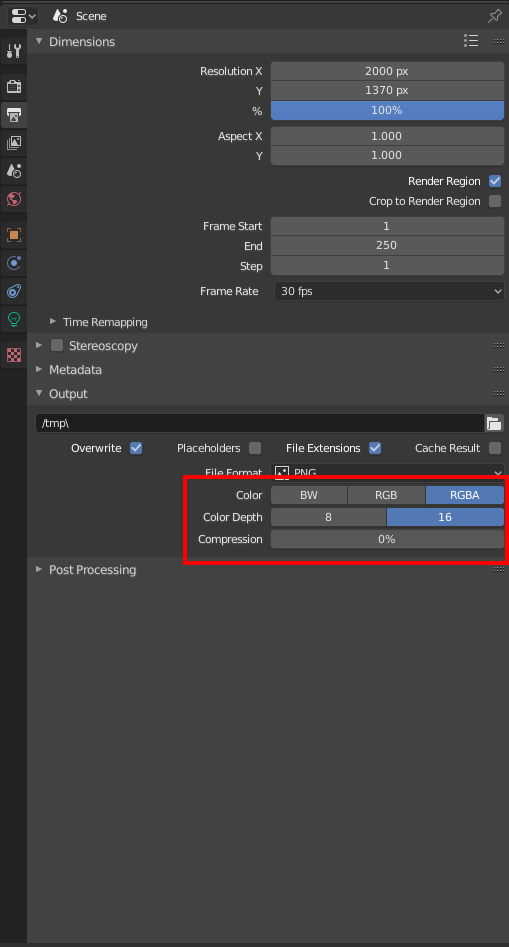
Task: Click the Aspect Y field
Action: coord(387,155)
